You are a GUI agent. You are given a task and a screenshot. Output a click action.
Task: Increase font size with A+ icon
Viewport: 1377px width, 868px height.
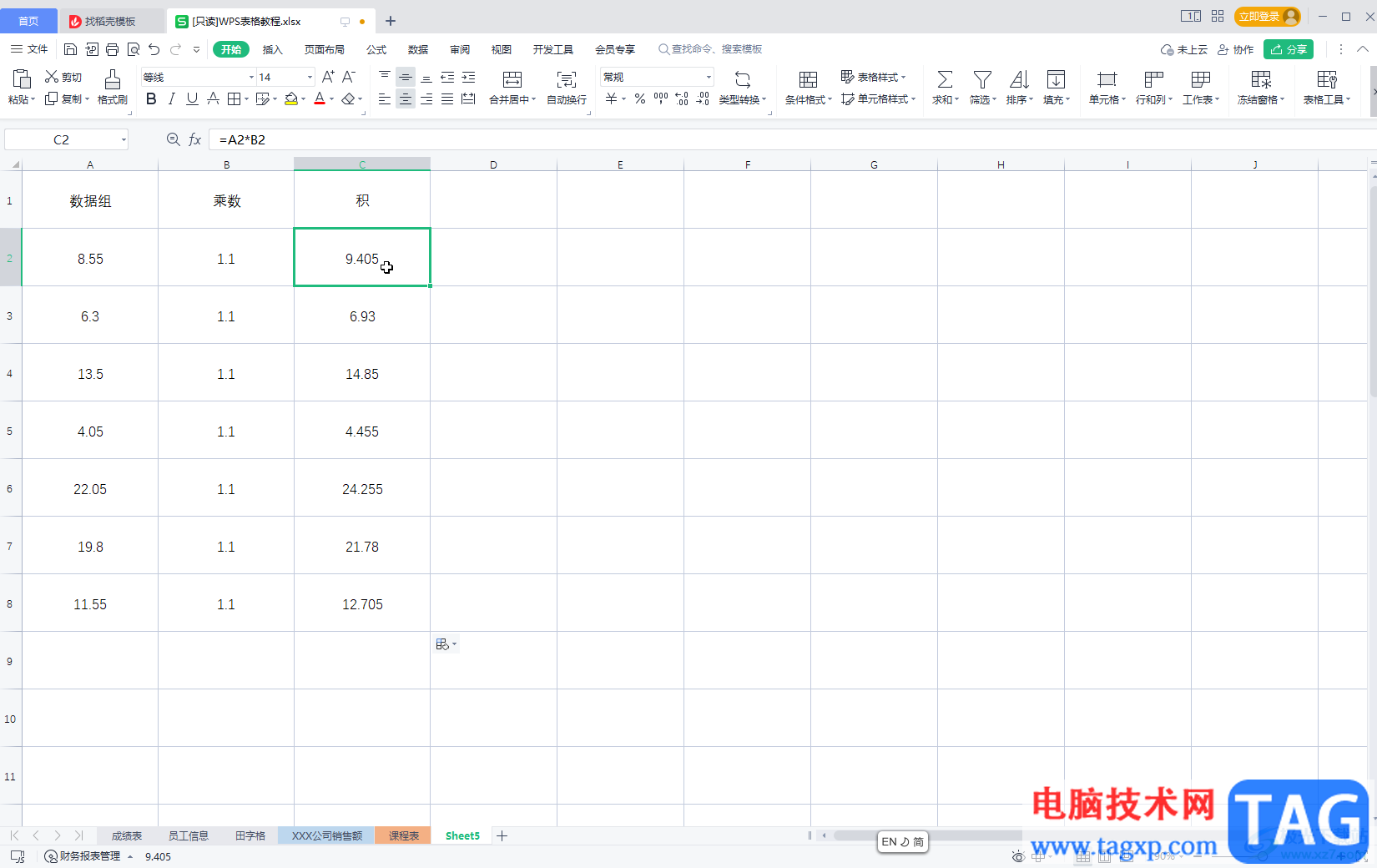328,77
